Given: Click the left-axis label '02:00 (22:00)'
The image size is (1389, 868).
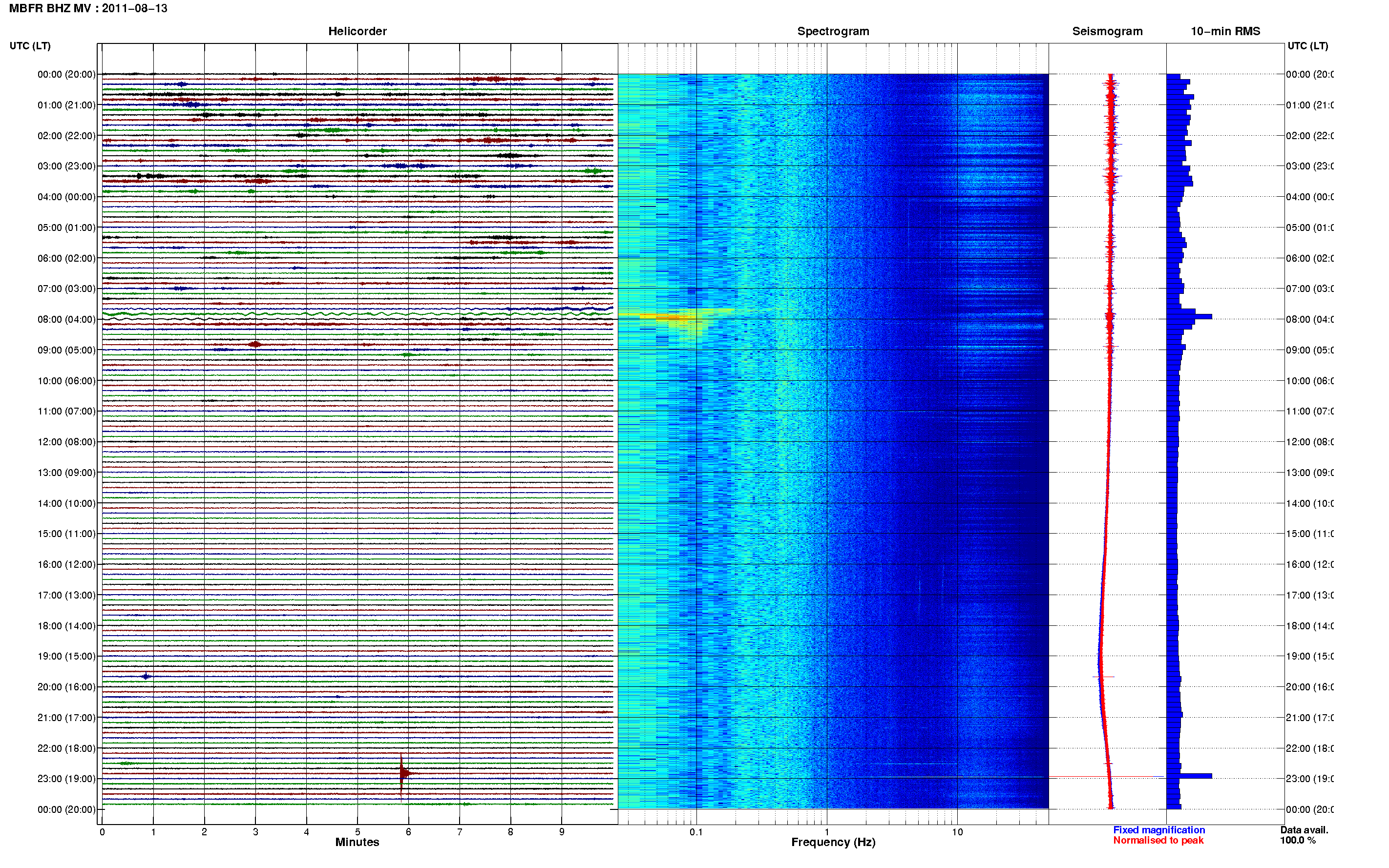Looking at the screenshot, I should [x=66, y=136].
